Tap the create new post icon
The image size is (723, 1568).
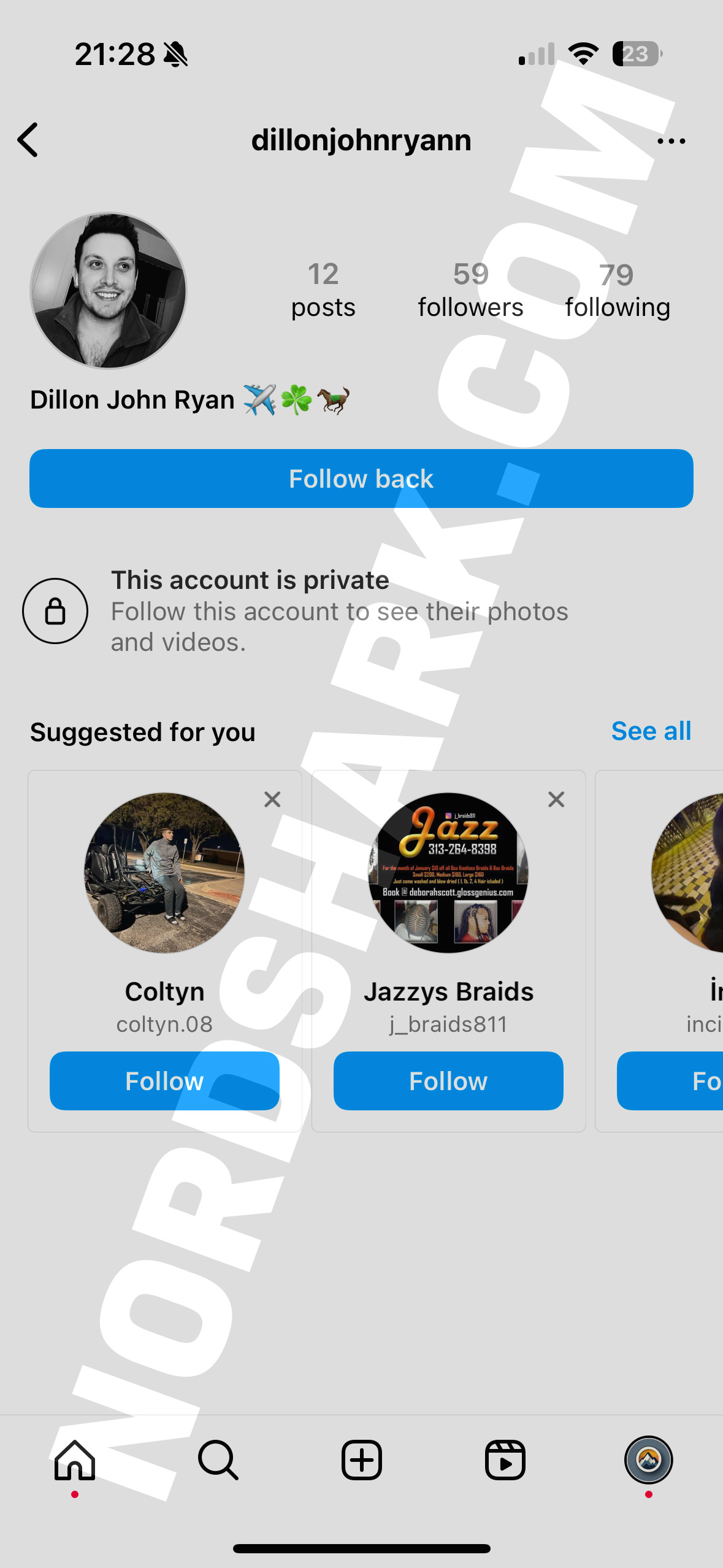coord(361,1460)
